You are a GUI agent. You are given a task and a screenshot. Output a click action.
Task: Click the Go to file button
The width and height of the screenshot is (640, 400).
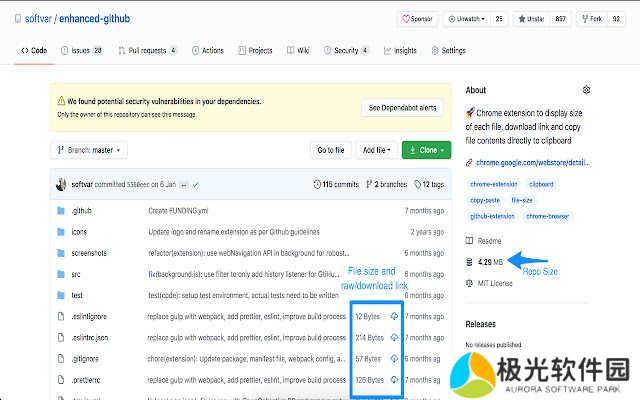point(331,150)
